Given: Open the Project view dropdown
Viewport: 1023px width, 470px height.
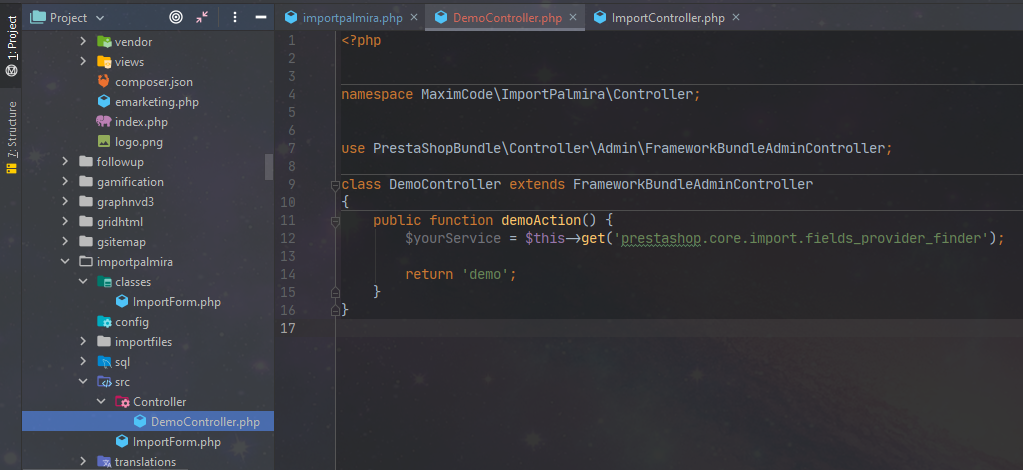Looking at the screenshot, I should tap(68, 18).
